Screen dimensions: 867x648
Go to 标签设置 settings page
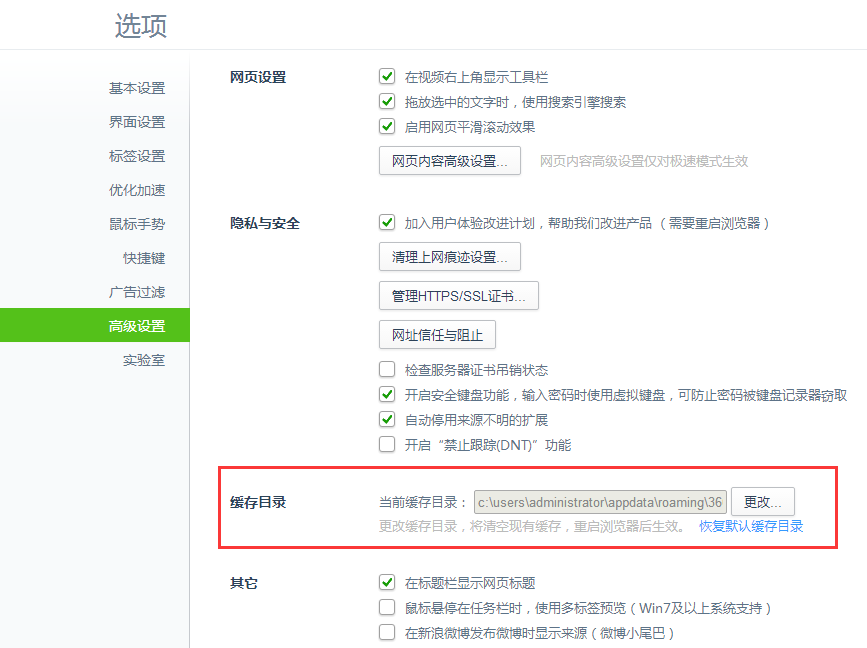pyautogui.click(x=136, y=156)
